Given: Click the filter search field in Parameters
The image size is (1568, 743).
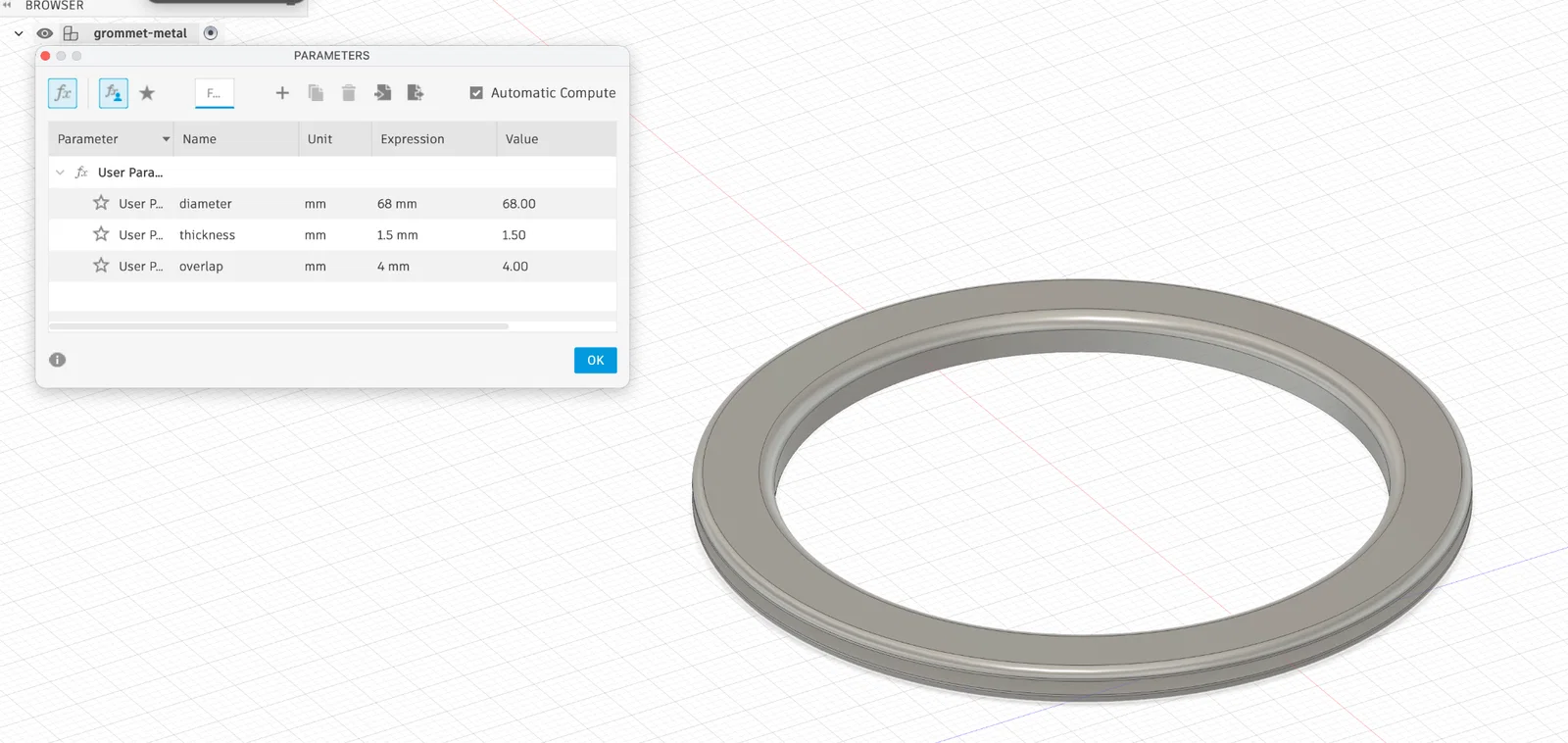Looking at the screenshot, I should (x=215, y=93).
